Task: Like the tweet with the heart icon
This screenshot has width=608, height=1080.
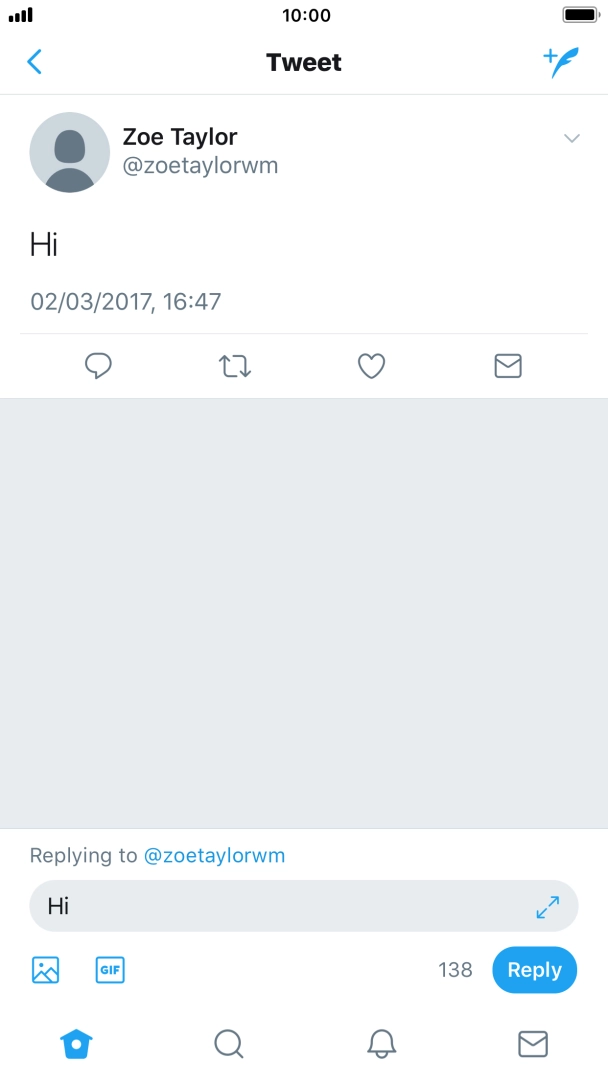Action: (x=371, y=366)
